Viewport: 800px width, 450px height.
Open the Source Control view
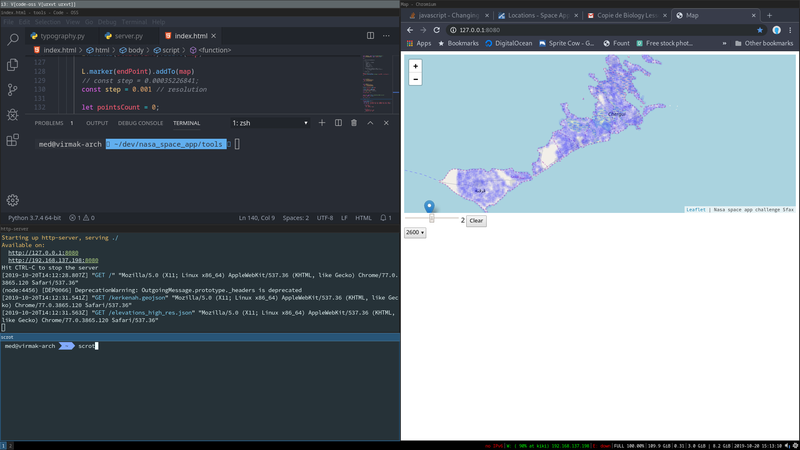13,90
